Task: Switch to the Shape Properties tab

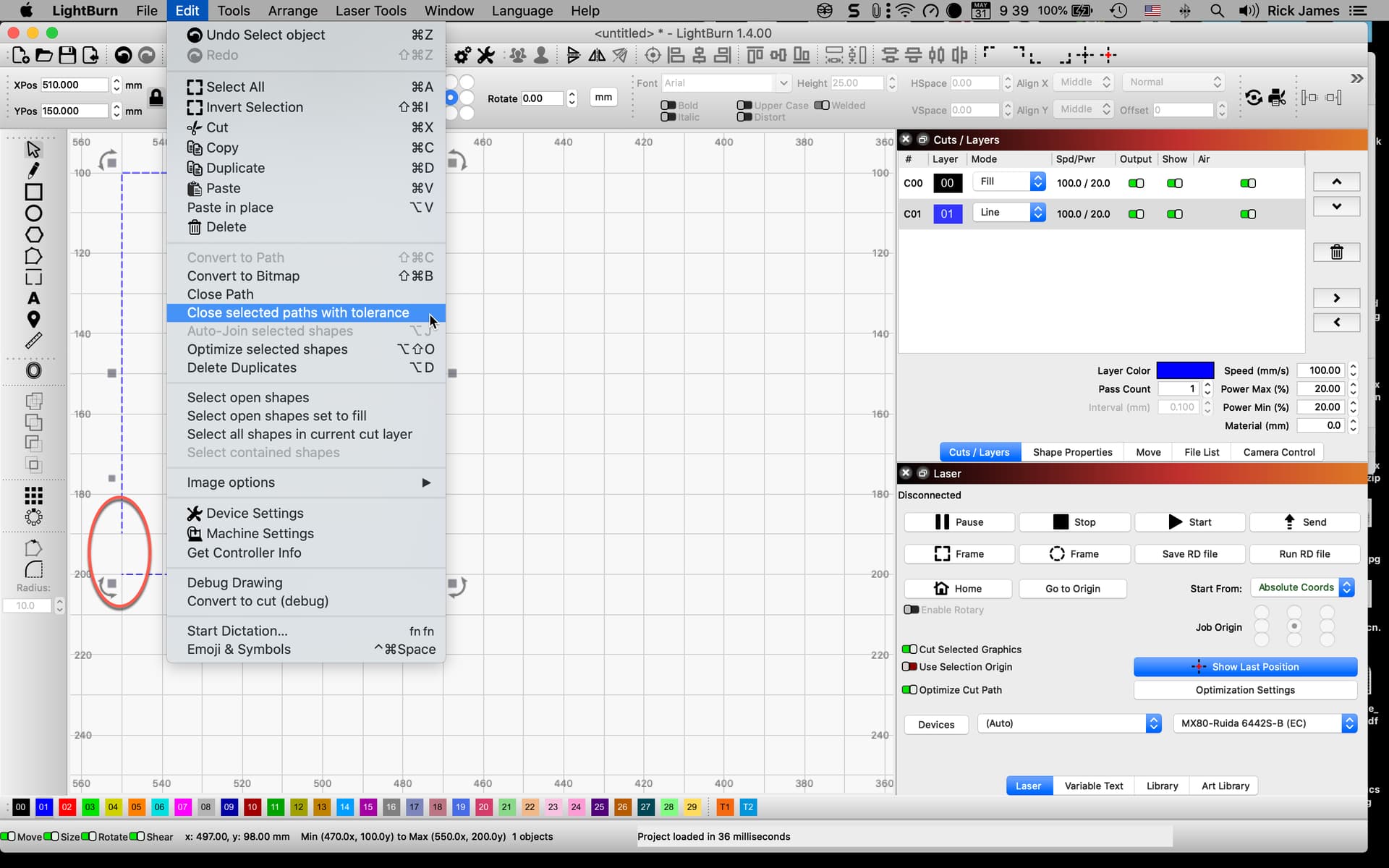Action: click(1072, 452)
